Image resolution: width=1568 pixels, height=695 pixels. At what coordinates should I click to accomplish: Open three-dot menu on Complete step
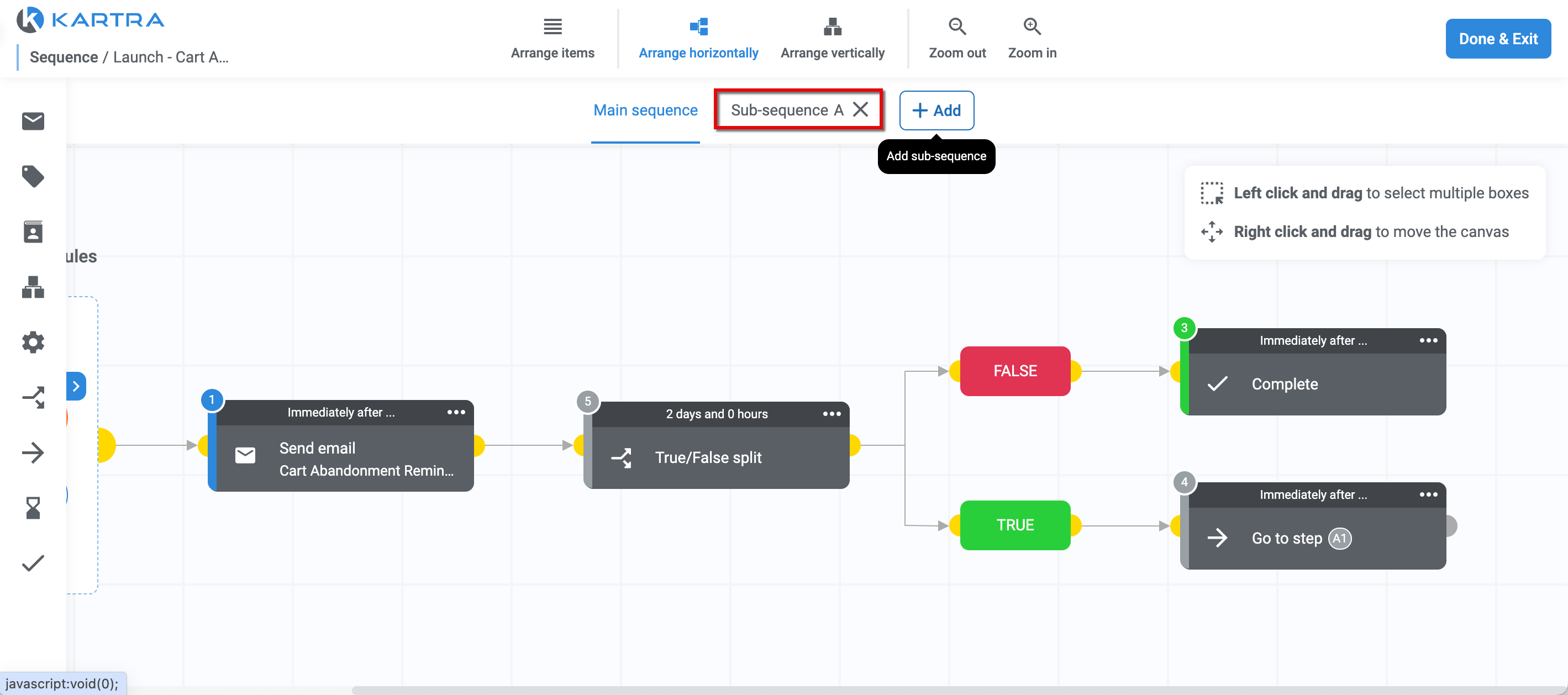1428,340
